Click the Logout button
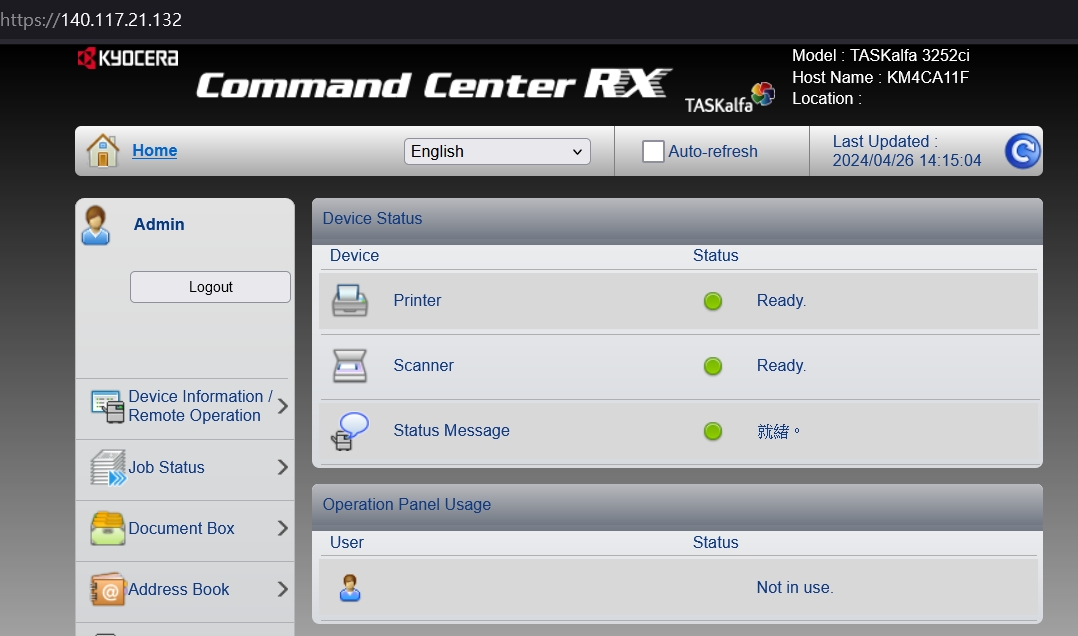1078x636 pixels. [x=210, y=287]
